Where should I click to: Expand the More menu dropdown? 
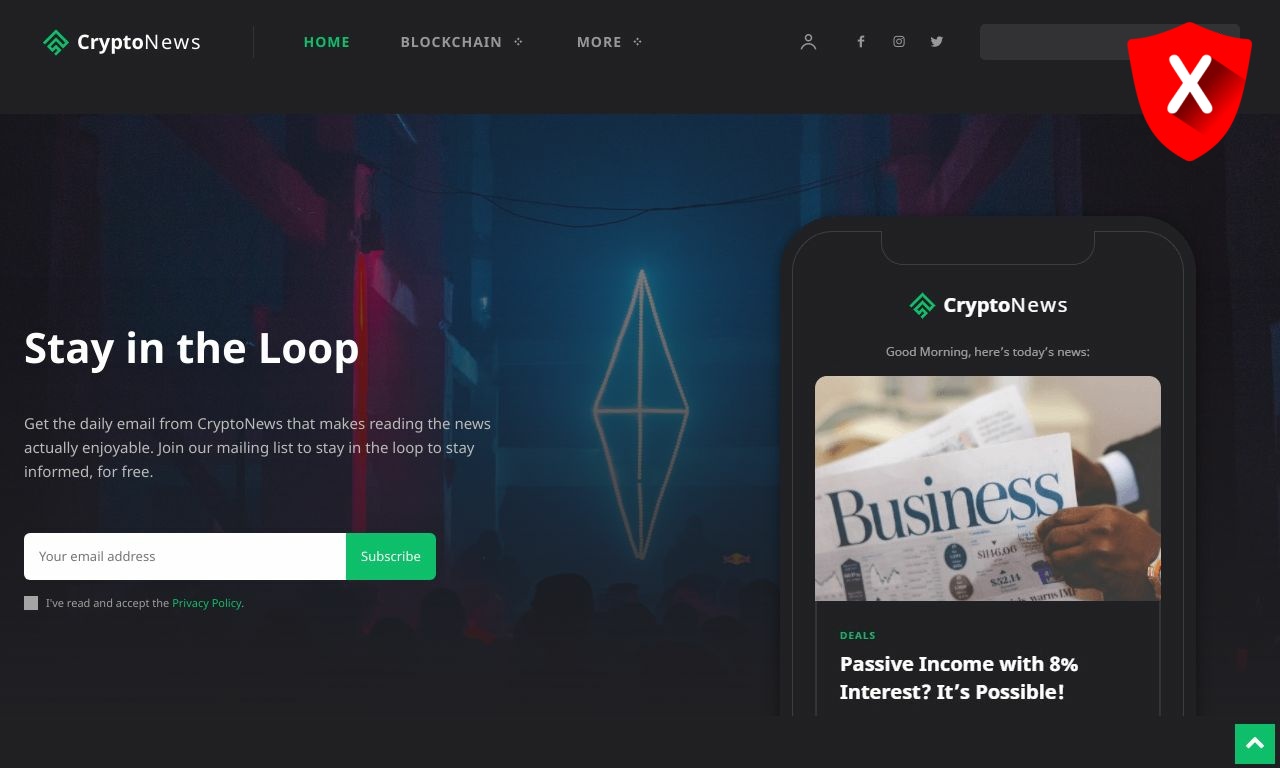(x=638, y=42)
